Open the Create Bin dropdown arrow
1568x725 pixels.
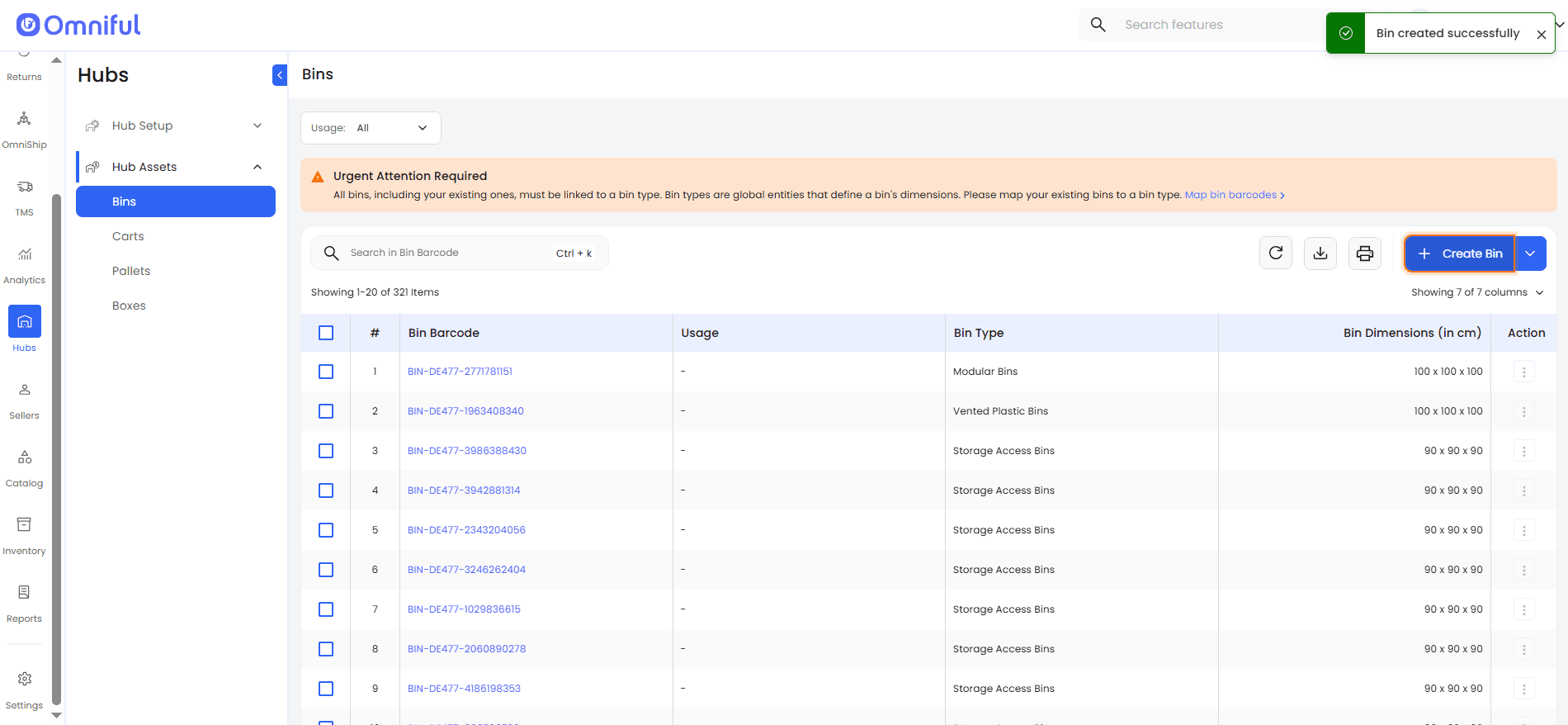(x=1531, y=254)
